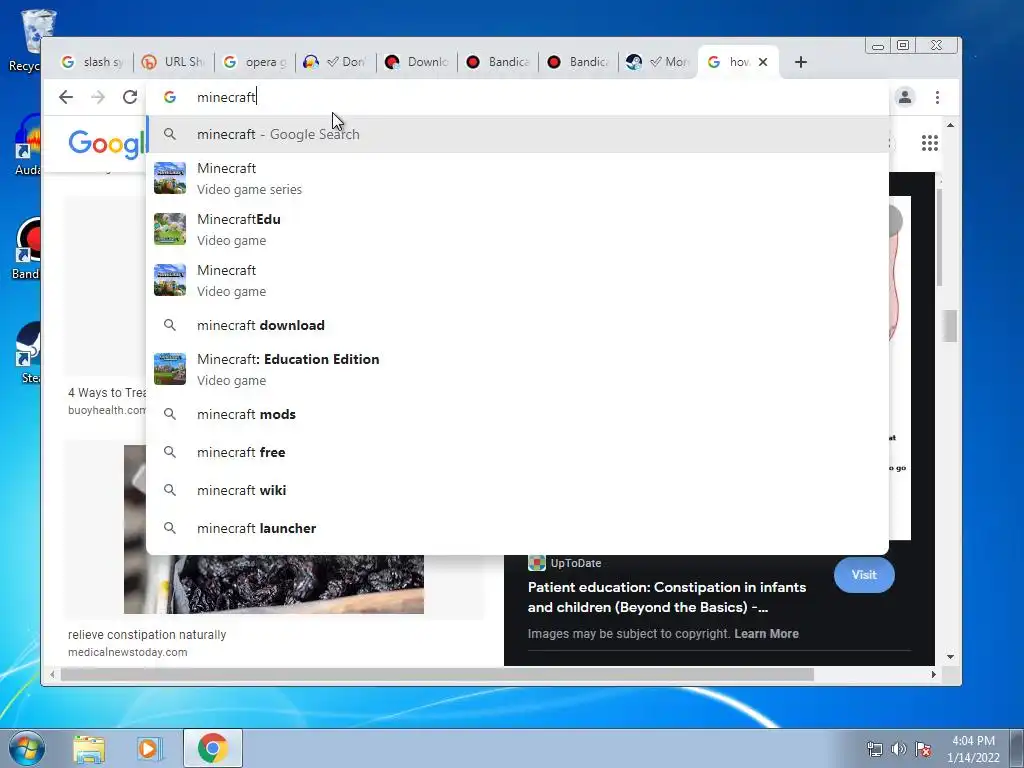Switch to the 'slash sy' tab

tap(92, 62)
